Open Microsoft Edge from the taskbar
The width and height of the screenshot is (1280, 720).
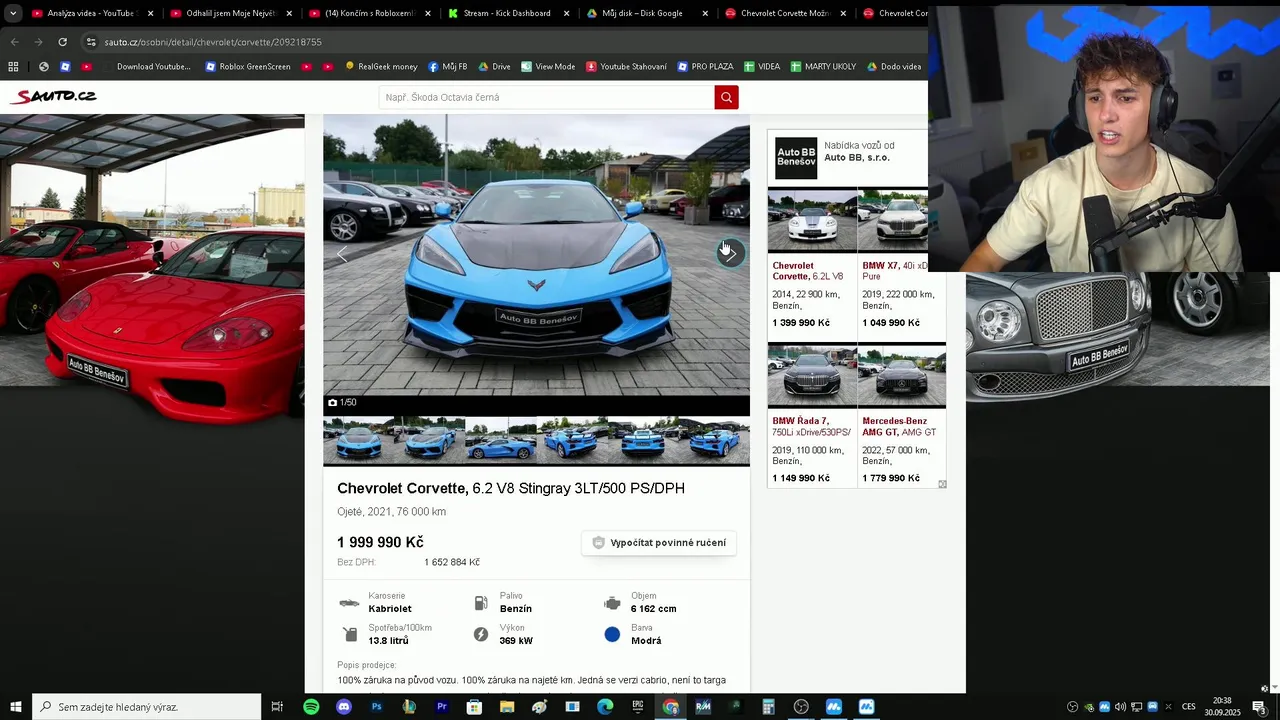point(605,707)
